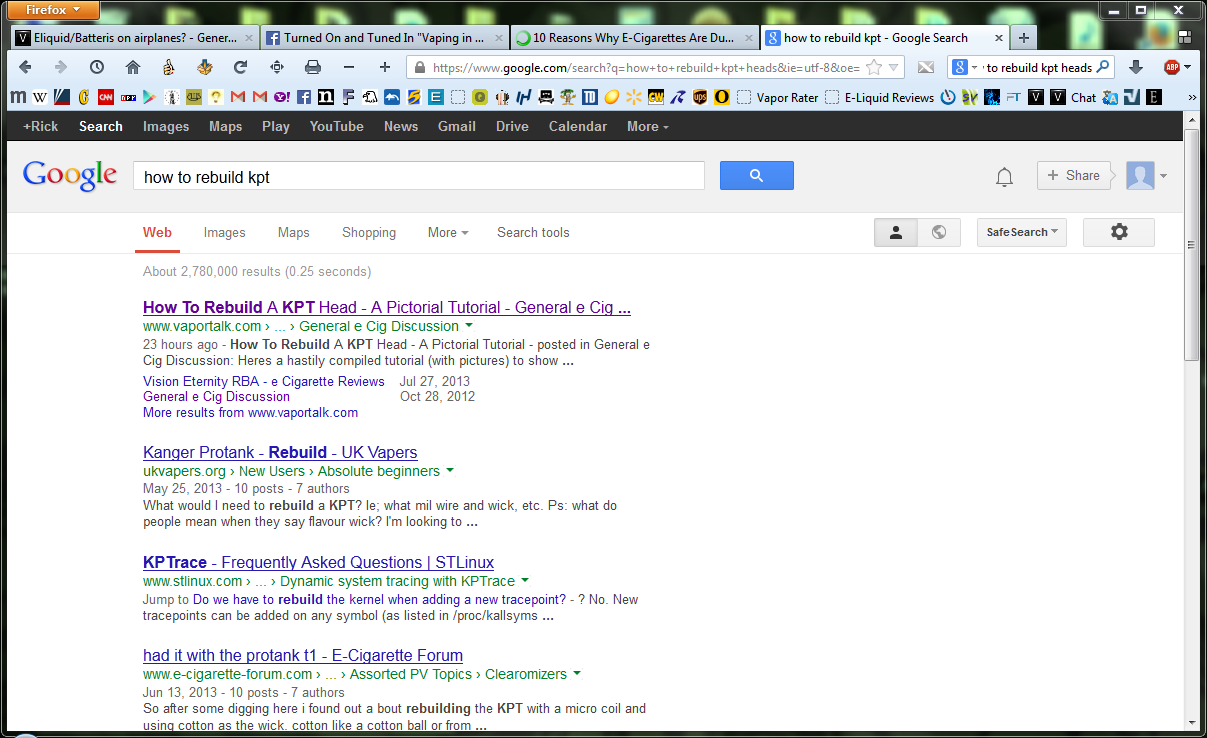Open Google search settings gear
Screen dimensions: 1207x738
[x=1119, y=232]
